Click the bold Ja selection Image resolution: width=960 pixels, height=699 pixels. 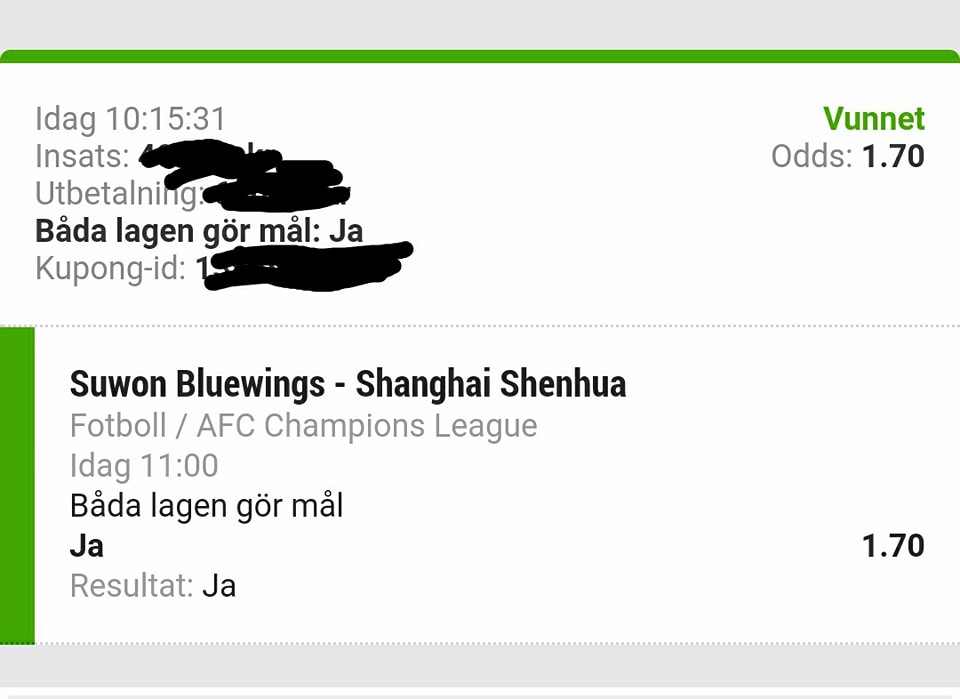86,546
